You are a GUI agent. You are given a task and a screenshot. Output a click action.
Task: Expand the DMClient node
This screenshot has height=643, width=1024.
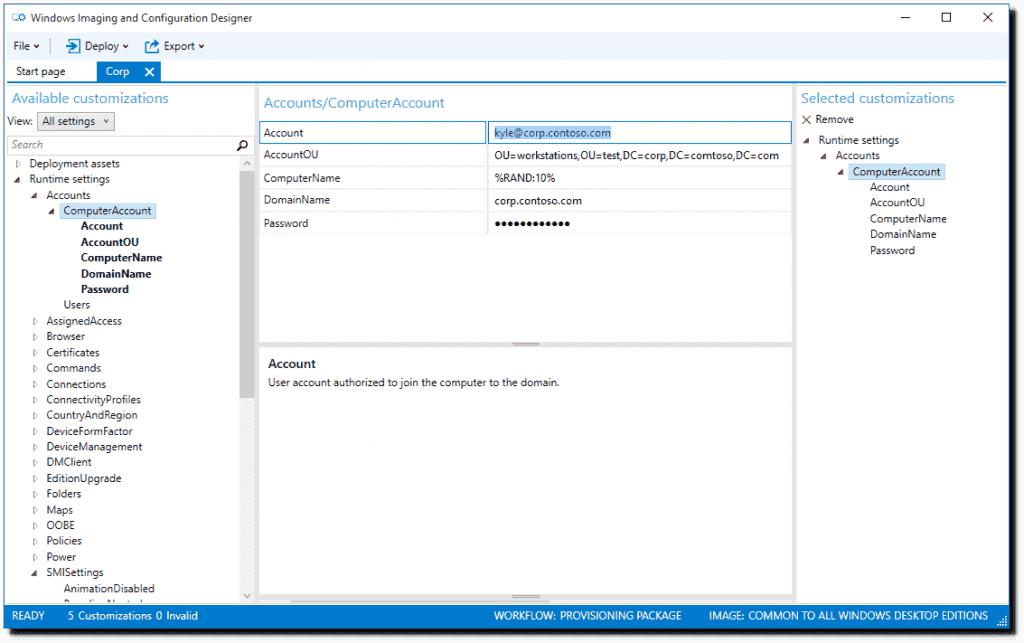point(35,462)
